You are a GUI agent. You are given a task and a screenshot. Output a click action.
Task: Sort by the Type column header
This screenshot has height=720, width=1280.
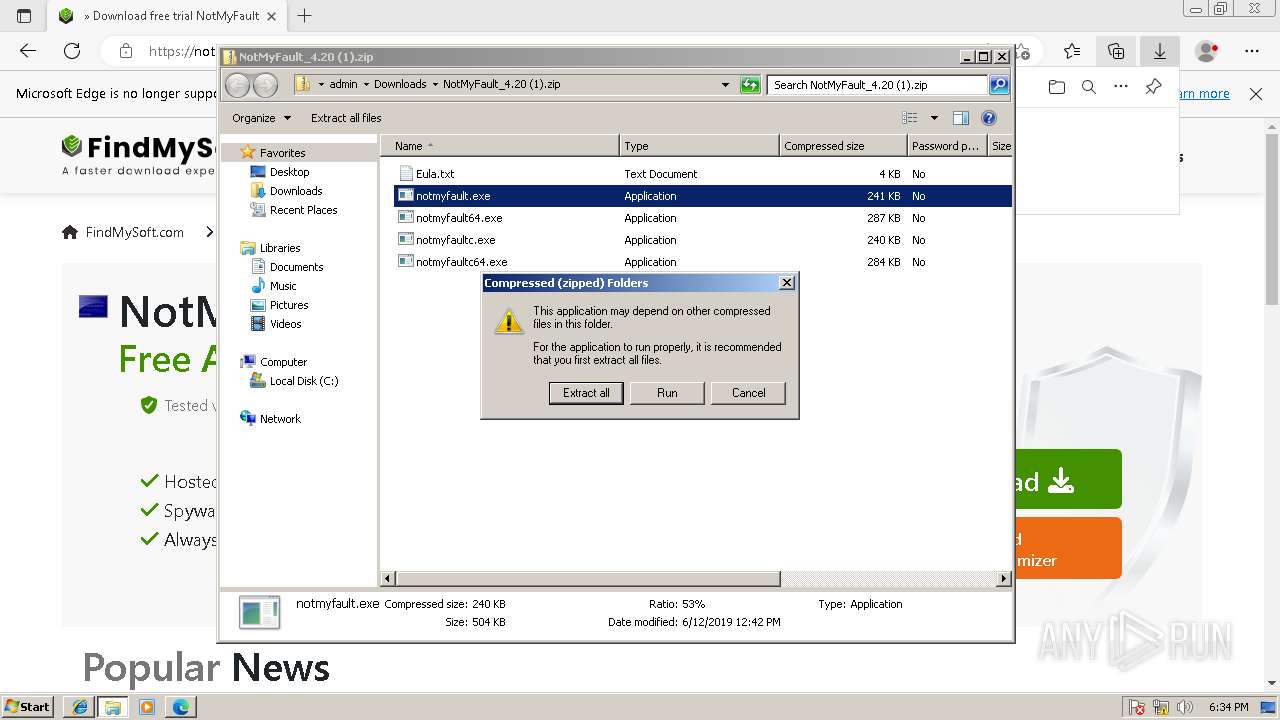click(699, 146)
